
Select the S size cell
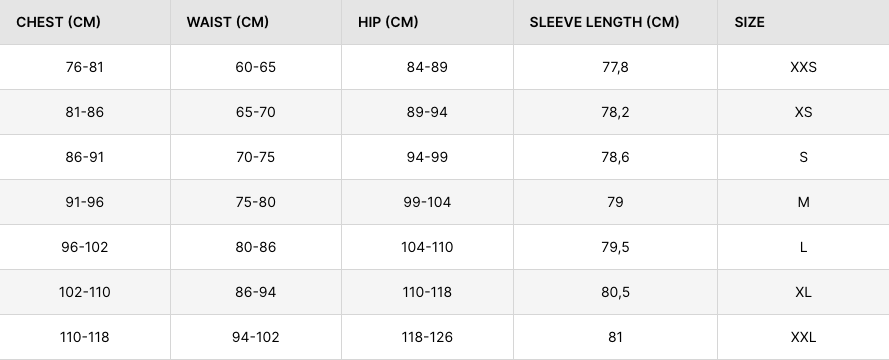point(803,157)
